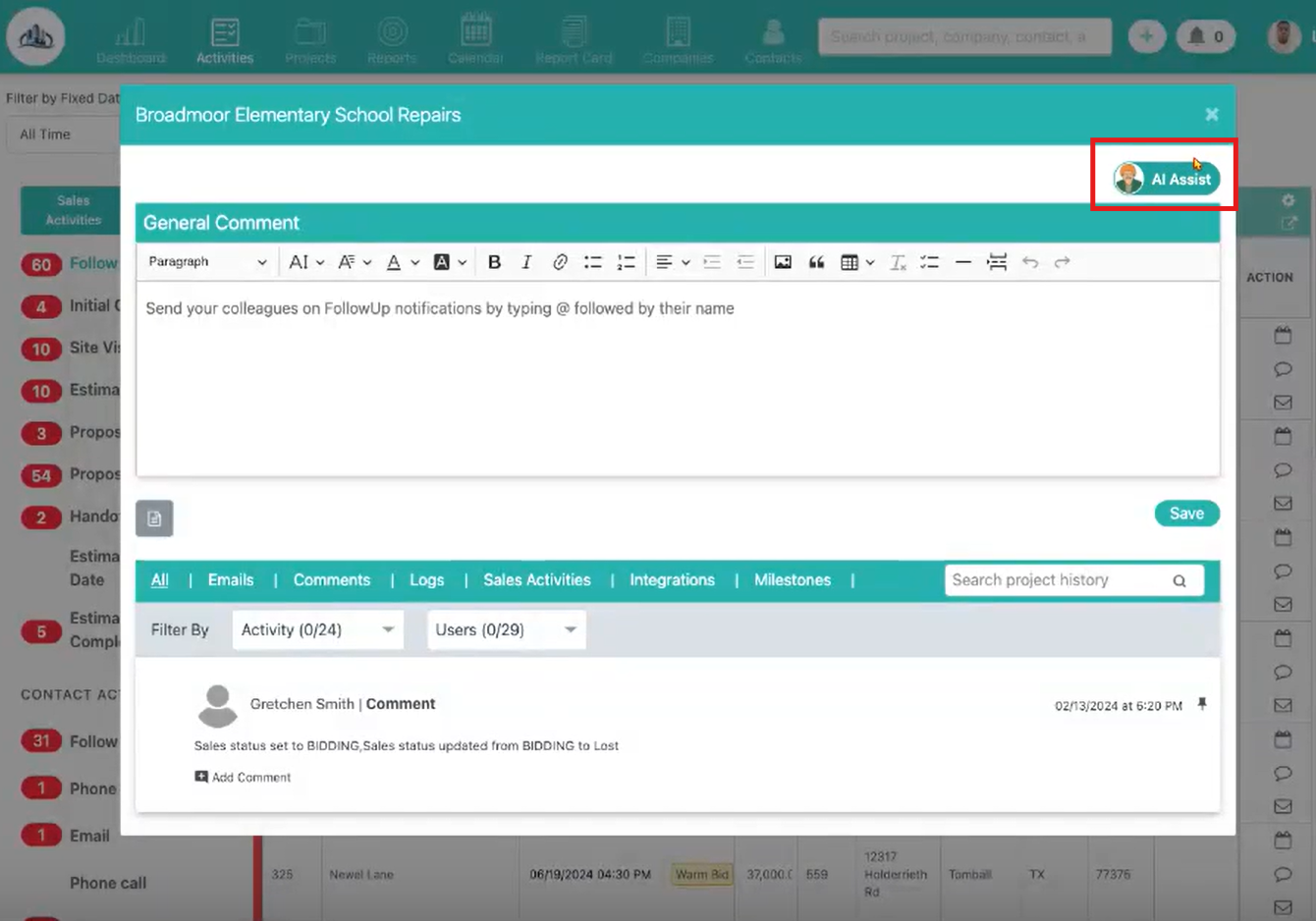Launch AI Assist
This screenshot has height=921, width=1316.
point(1164,177)
